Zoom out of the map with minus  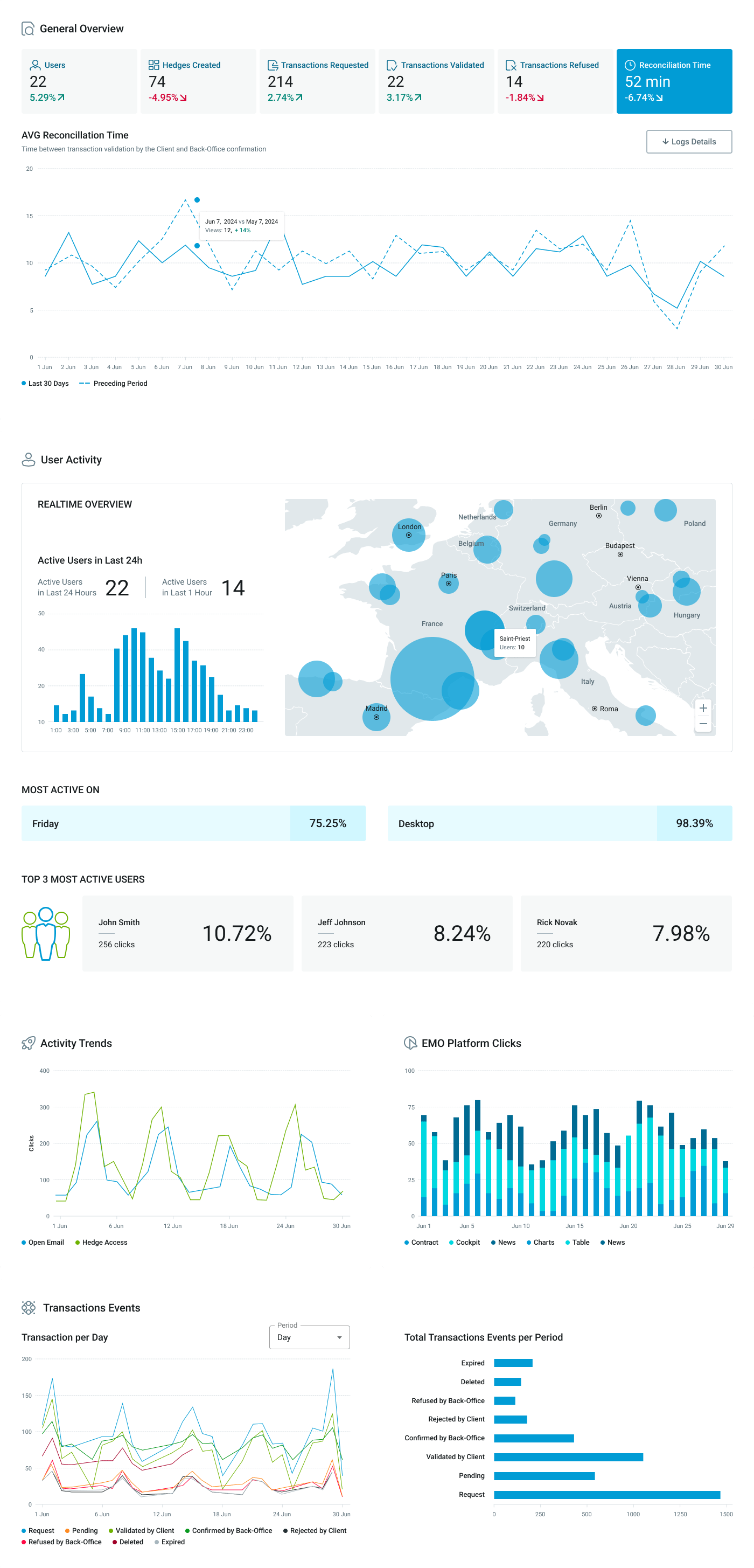(703, 724)
